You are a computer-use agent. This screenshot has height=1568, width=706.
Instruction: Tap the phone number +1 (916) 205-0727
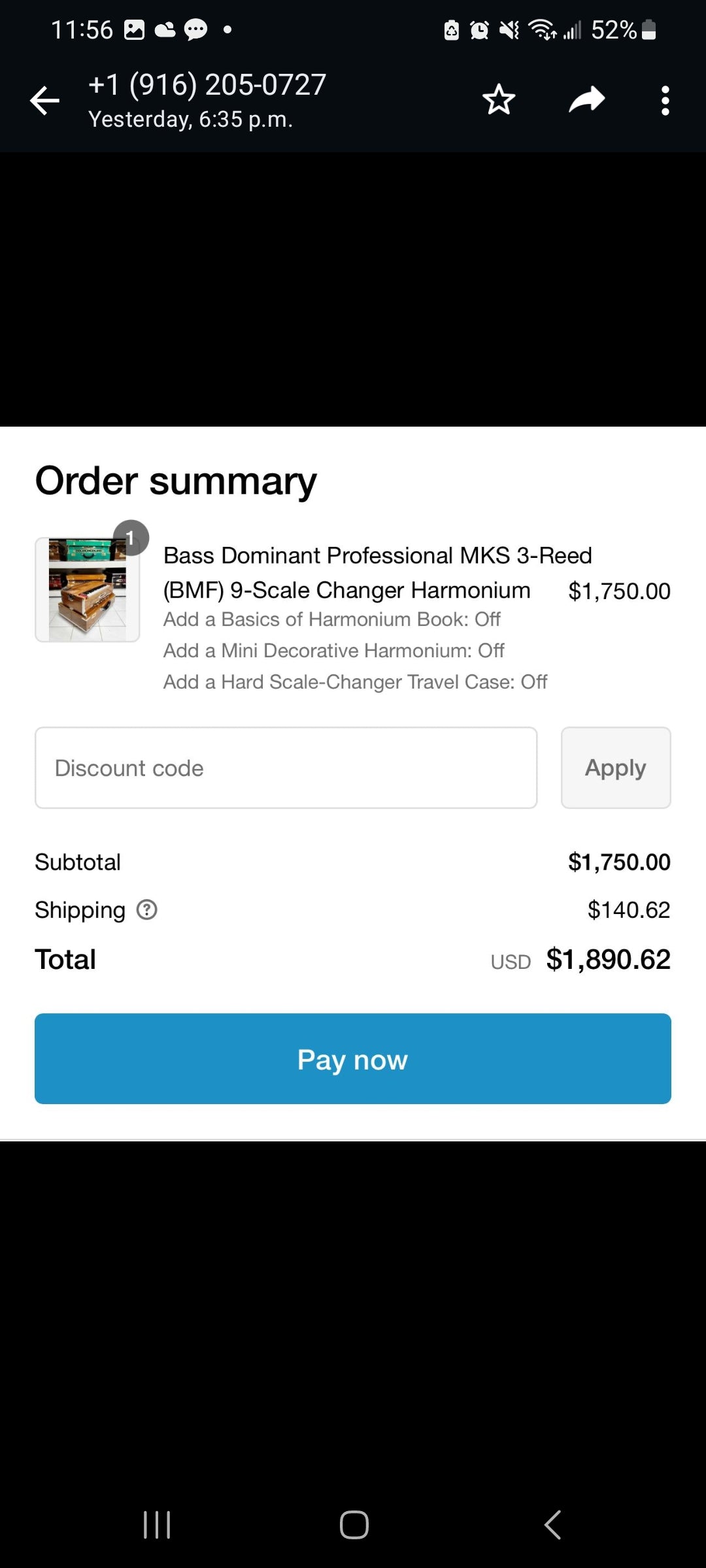point(207,85)
